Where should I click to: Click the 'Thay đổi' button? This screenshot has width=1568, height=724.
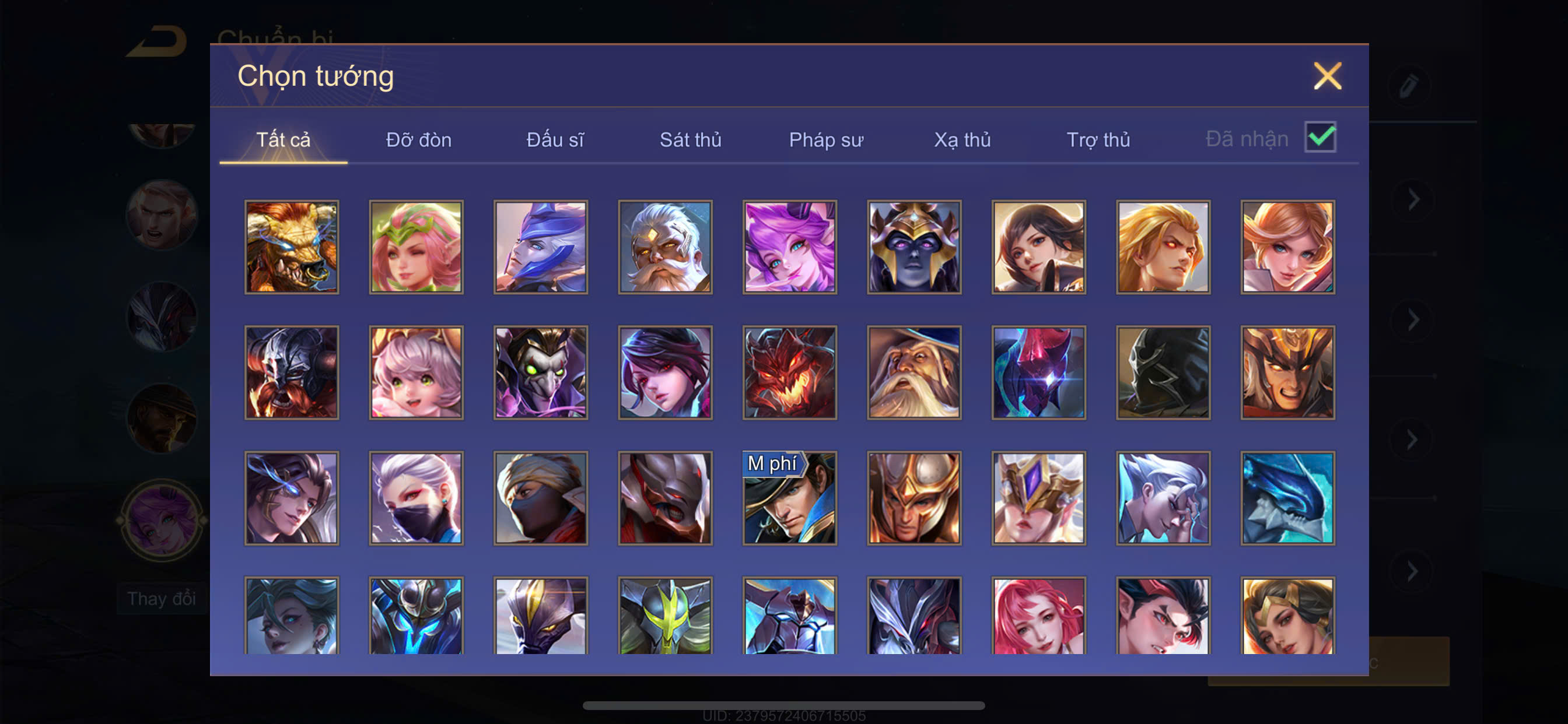coord(162,599)
